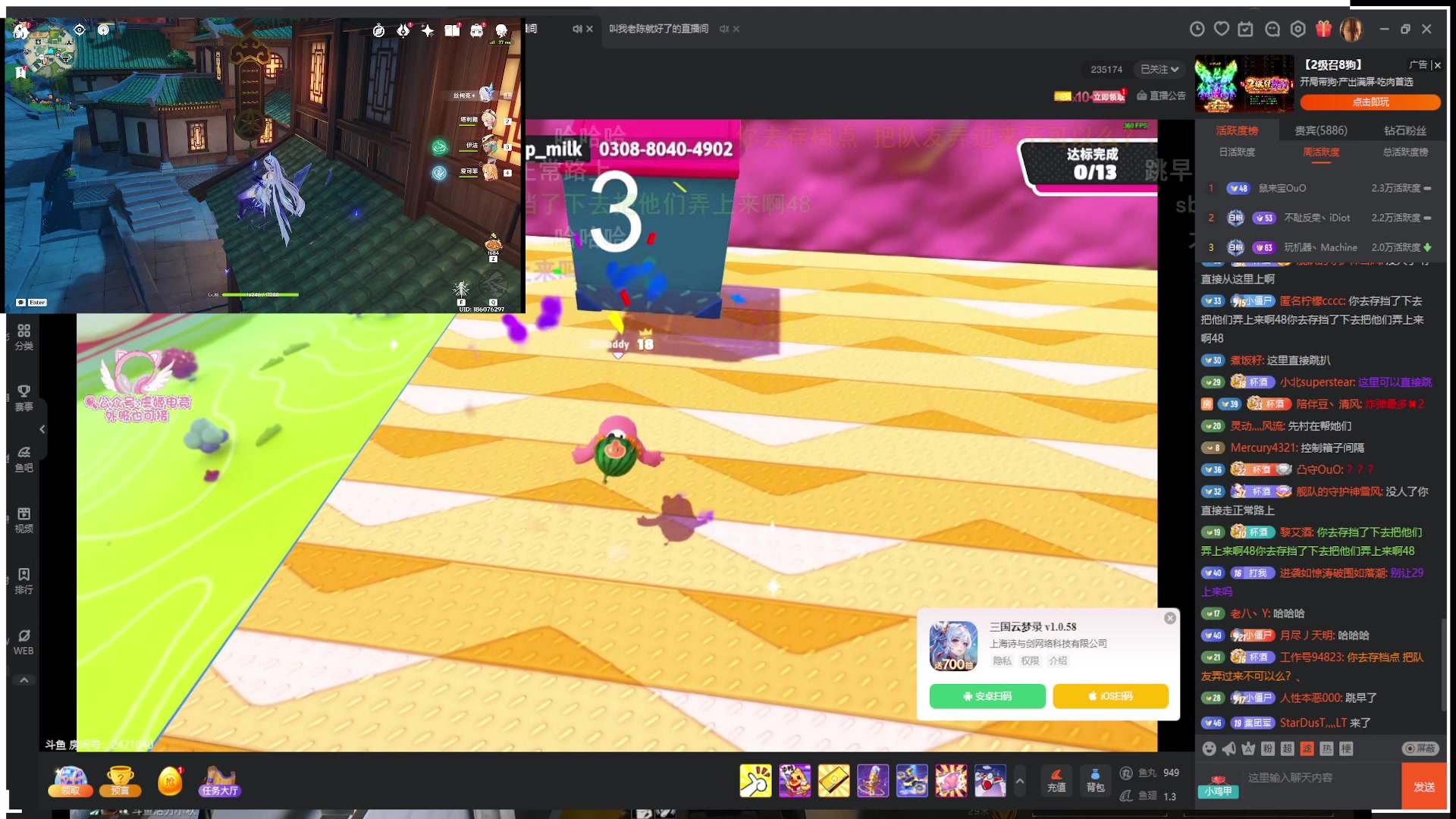Open the 分类 categories sidebar icon
The height and width of the screenshot is (819, 1456).
(24, 337)
